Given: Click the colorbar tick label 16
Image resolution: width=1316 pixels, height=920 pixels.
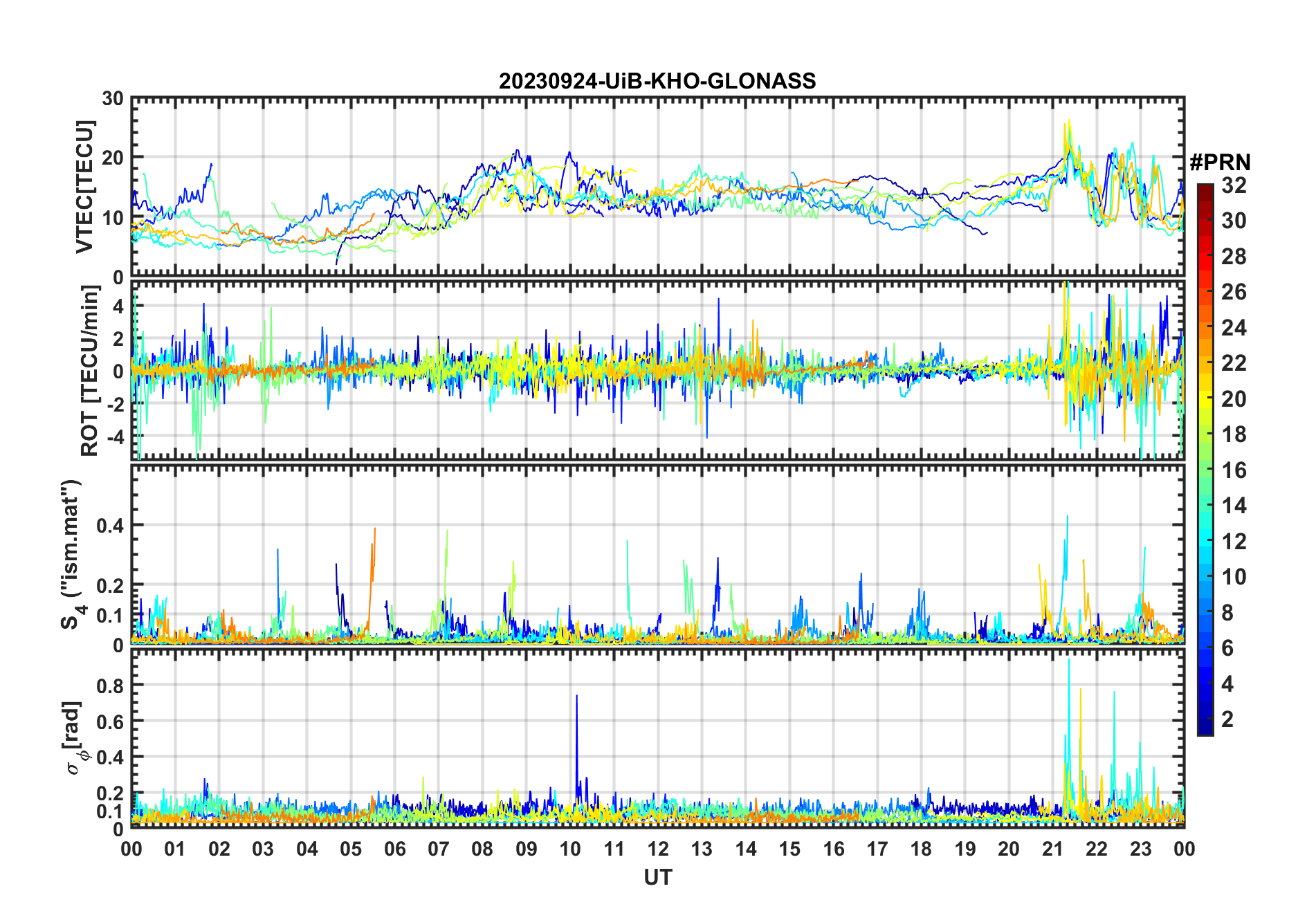Looking at the screenshot, I should click(1234, 470).
